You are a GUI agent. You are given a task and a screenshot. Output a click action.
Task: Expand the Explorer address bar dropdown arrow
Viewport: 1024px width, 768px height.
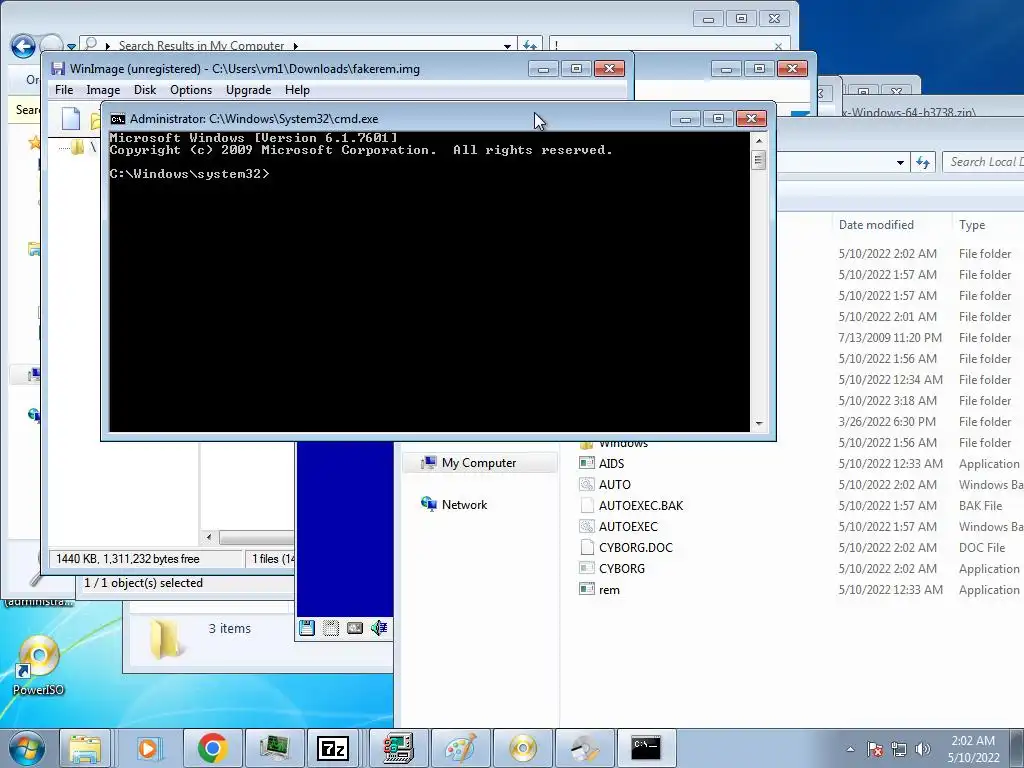click(900, 163)
